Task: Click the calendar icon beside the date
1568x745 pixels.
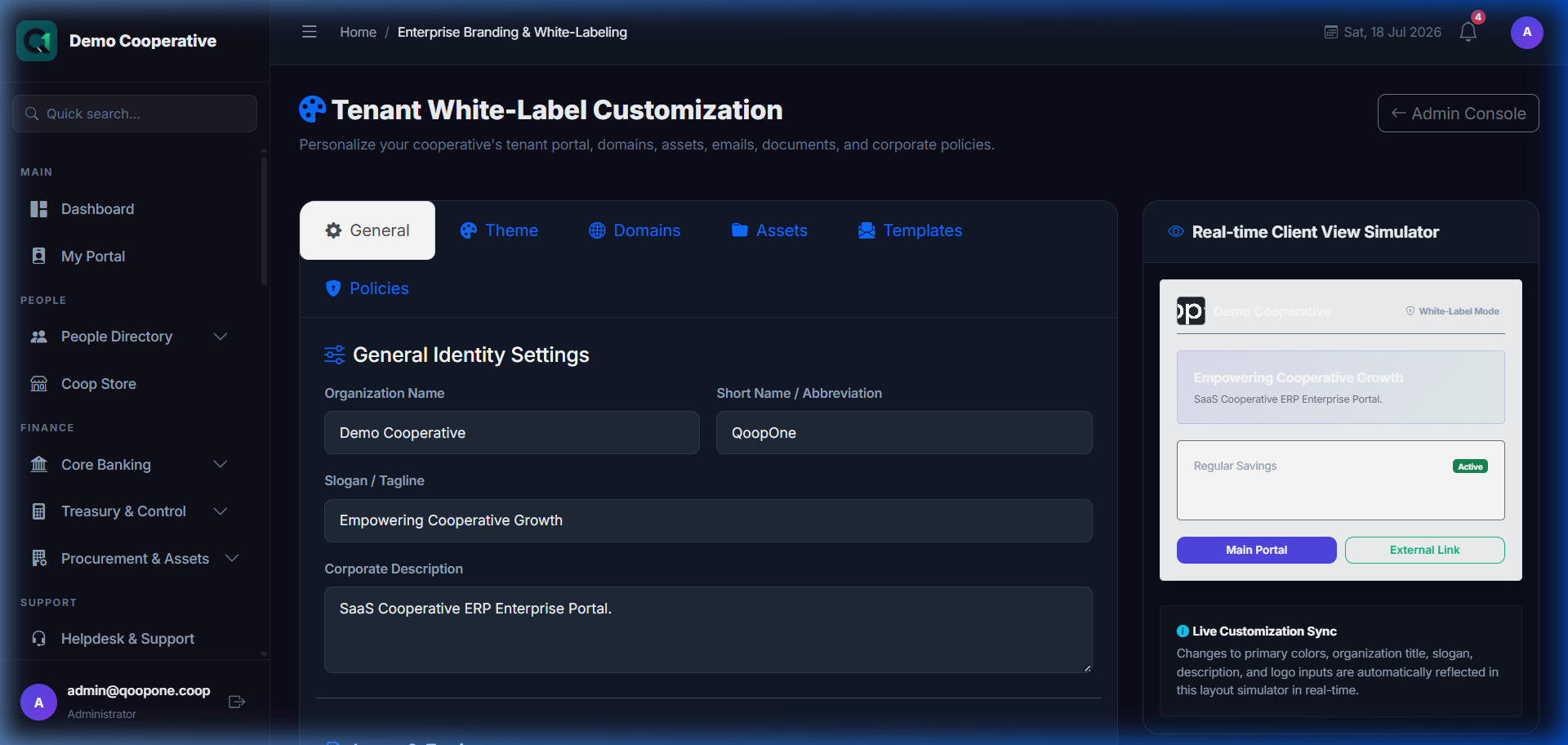Action: coord(1330,32)
